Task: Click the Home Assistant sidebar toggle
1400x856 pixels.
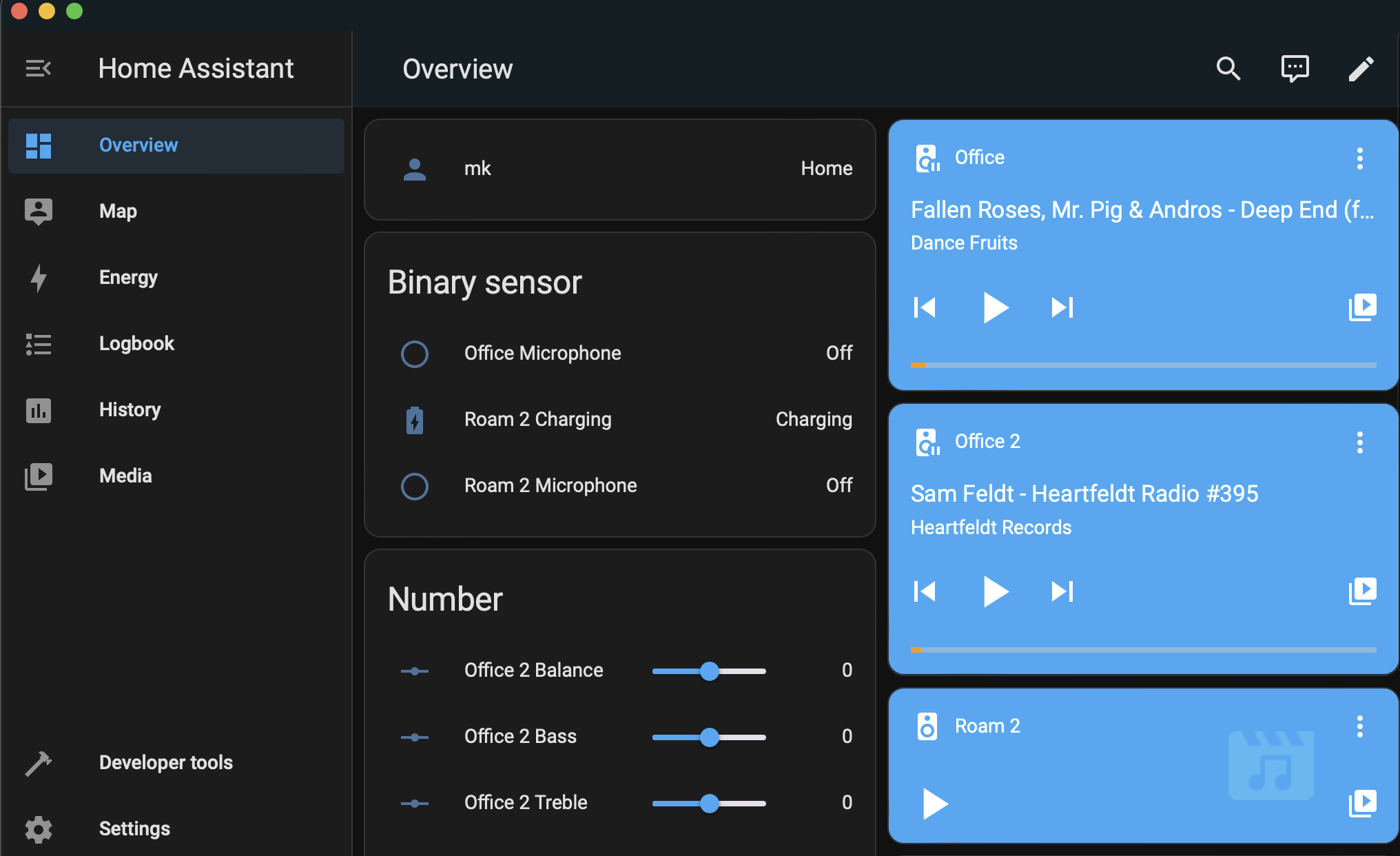Action: (x=38, y=68)
